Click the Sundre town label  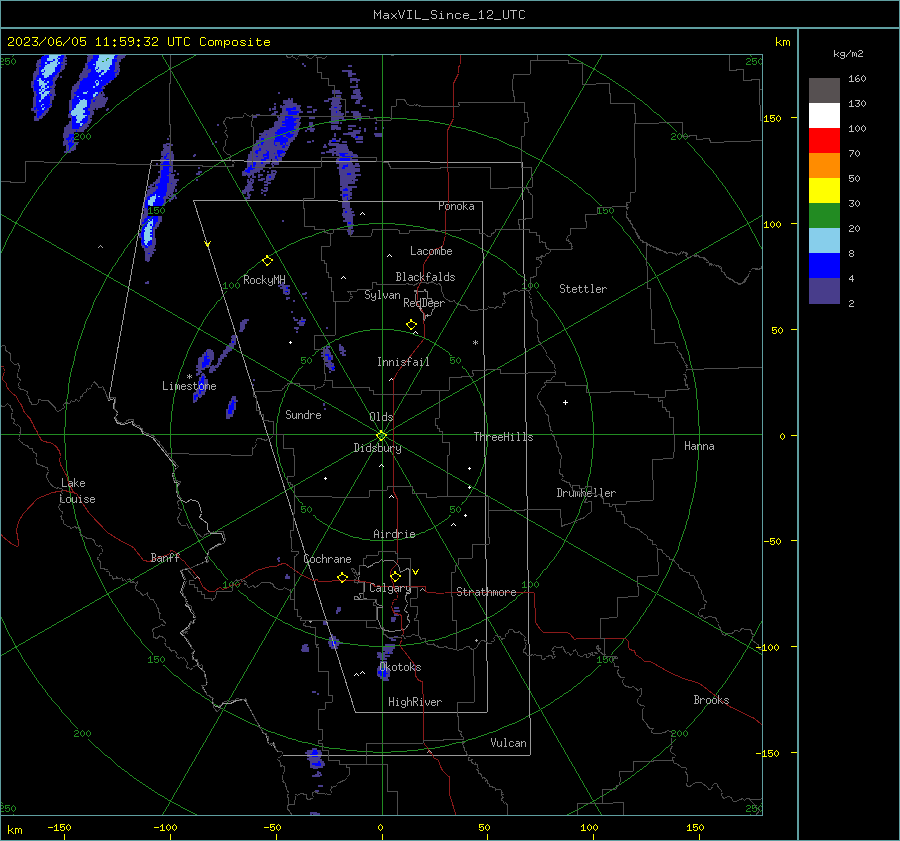point(303,414)
